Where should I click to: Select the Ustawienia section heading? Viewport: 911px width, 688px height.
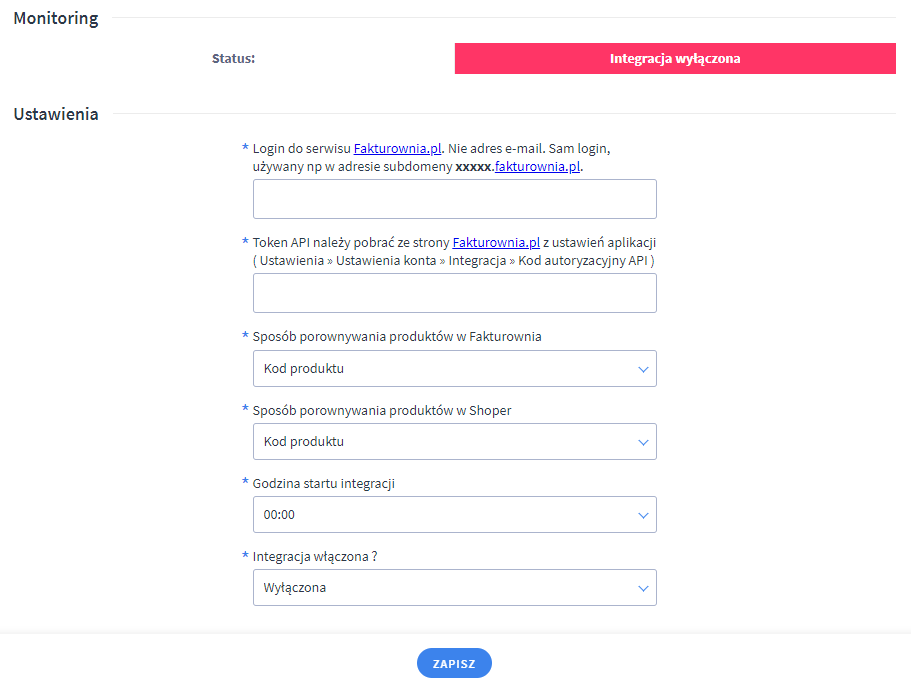(x=56, y=114)
